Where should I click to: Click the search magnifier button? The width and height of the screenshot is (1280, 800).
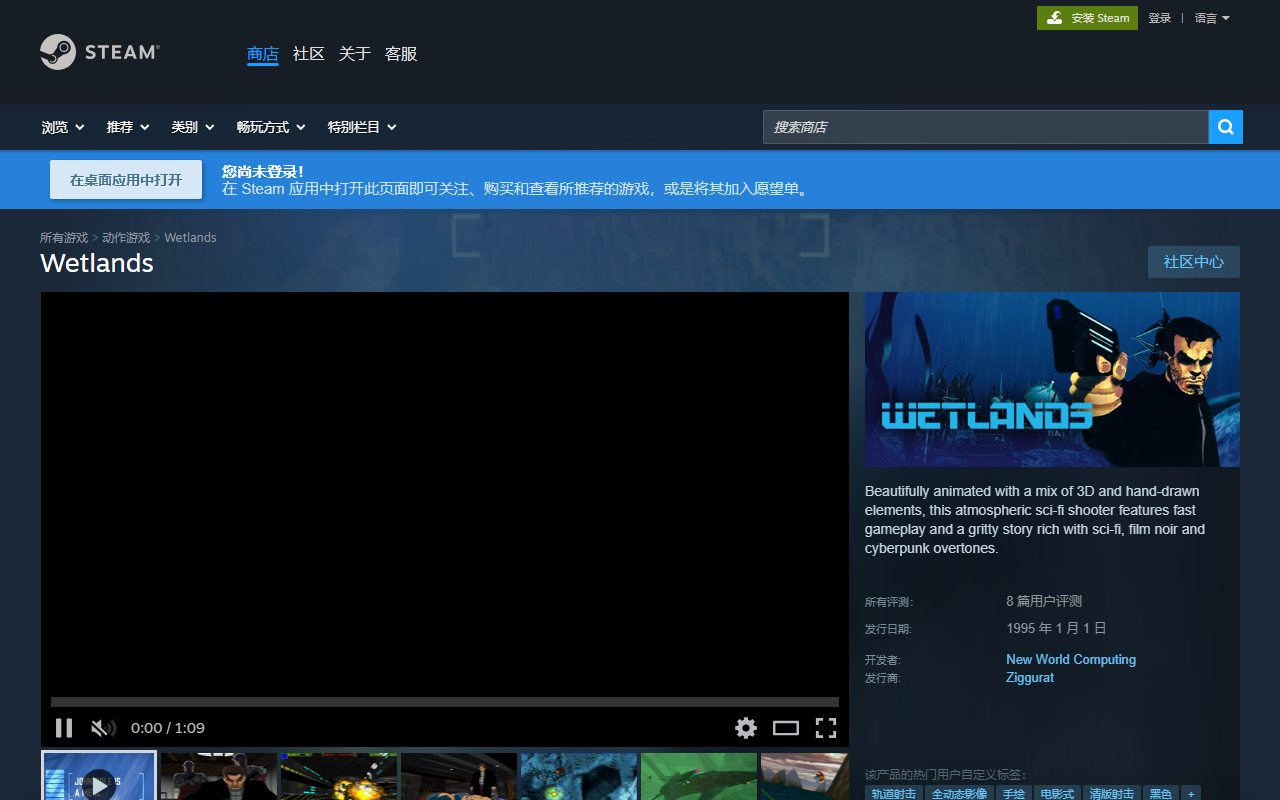(1226, 127)
